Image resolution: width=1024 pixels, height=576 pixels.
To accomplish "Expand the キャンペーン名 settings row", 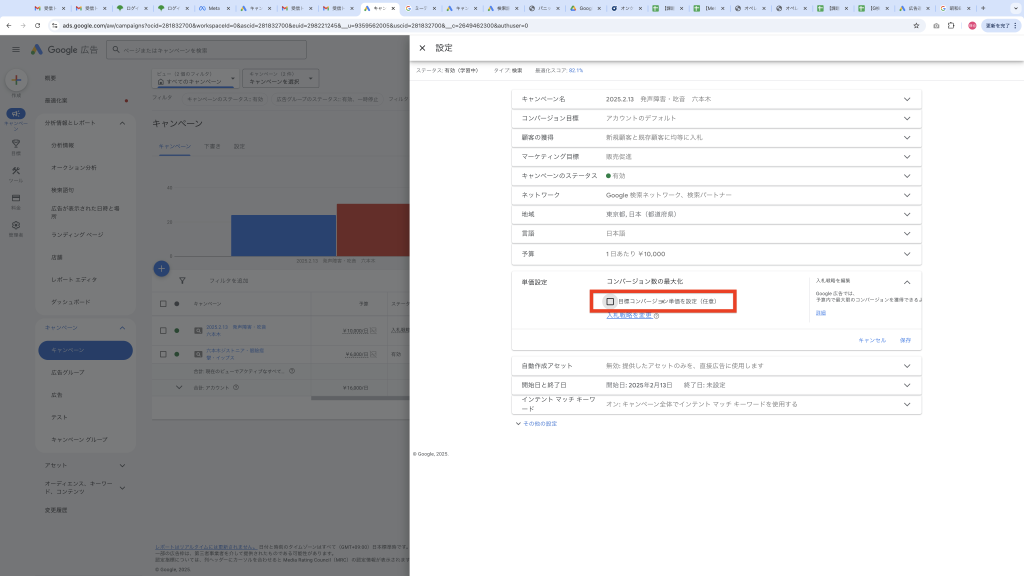I will tap(907, 99).
